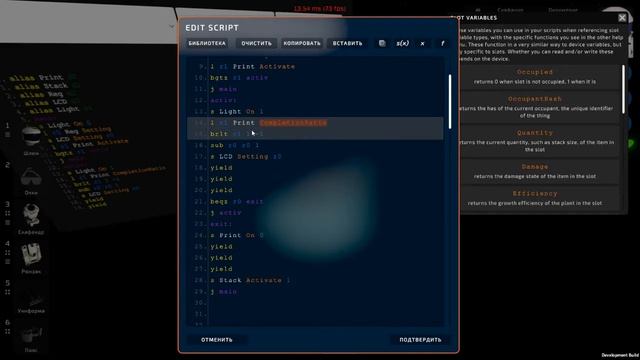The image size is (640, 360).
Task: Click code line 'bgtz r1 activ'
Action: tap(239, 78)
